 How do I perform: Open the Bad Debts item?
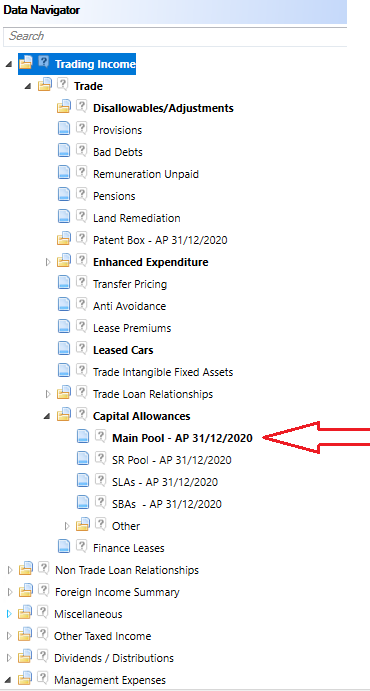(118, 152)
